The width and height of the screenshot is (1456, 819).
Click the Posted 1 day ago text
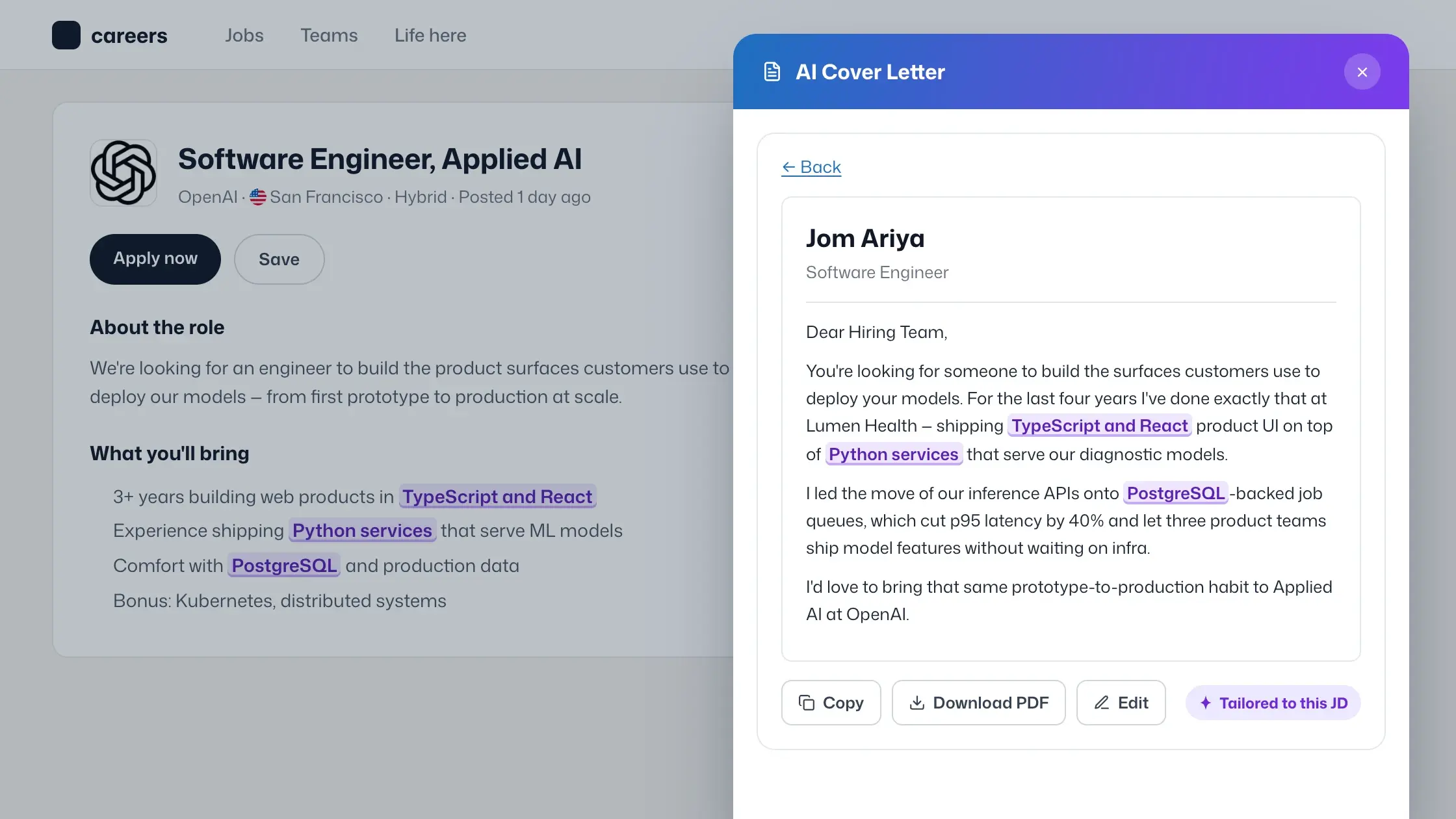click(x=525, y=197)
